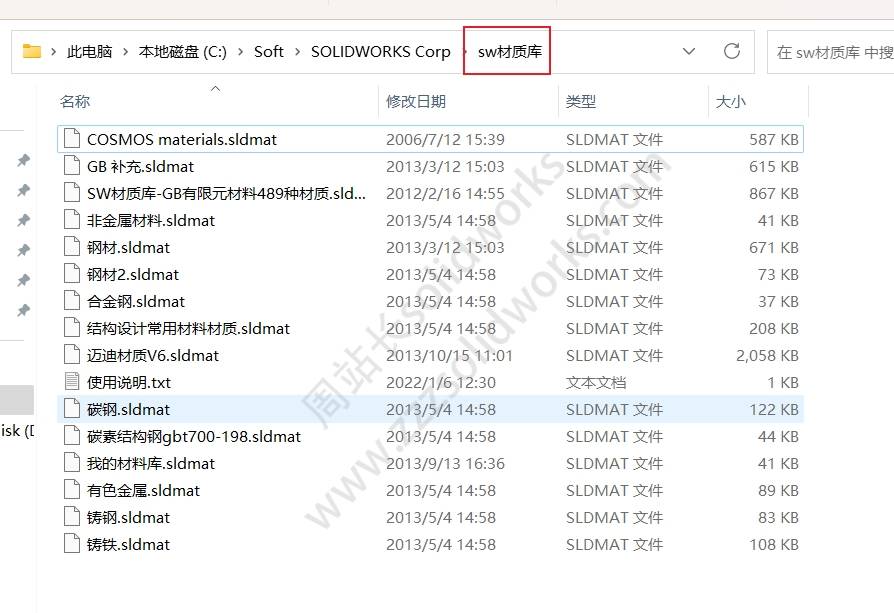Expand chevron after SOLIDWORKS Corp breadcrumb
894x613 pixels.
(463, 52)
